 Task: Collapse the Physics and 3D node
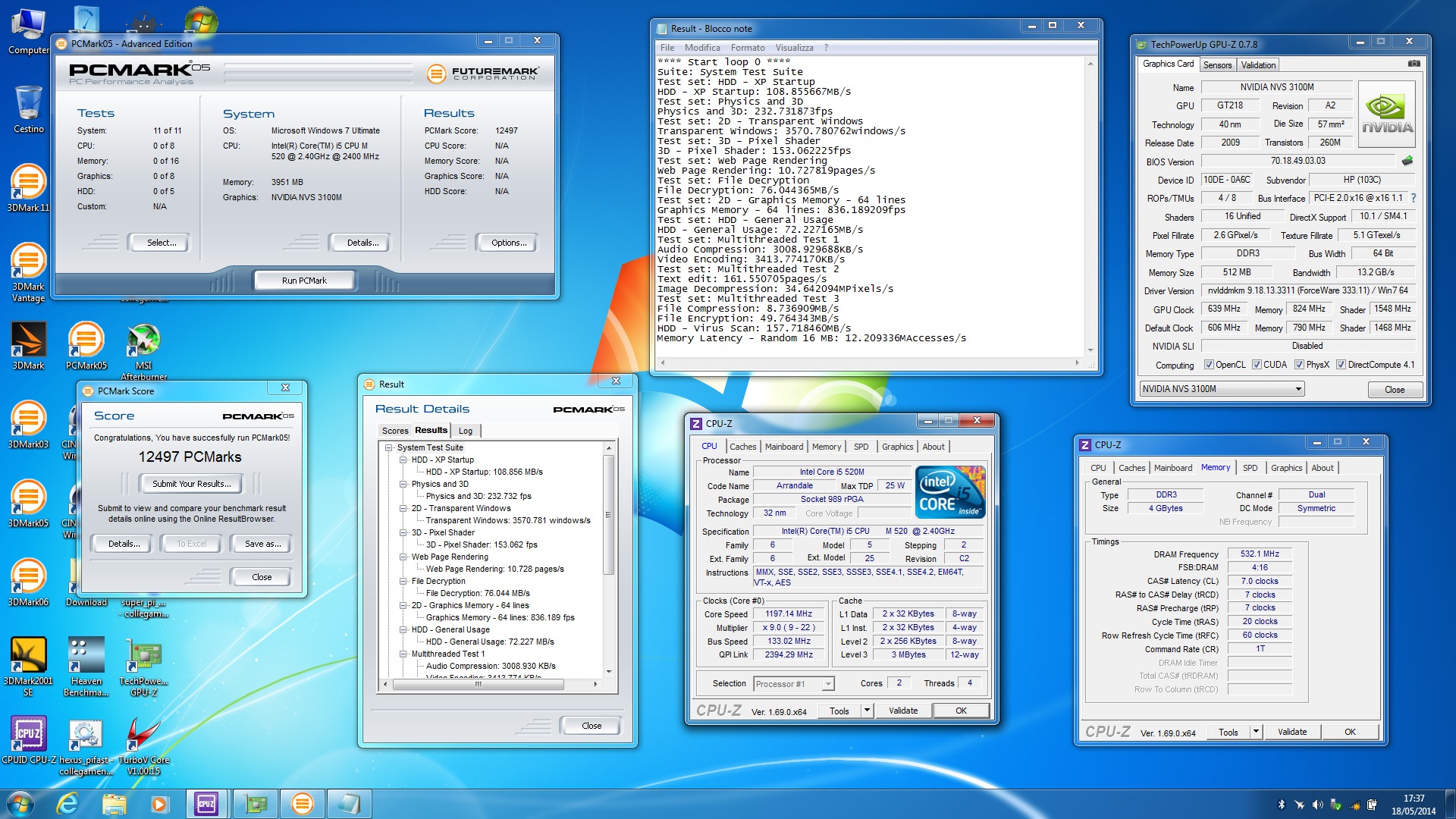coord(403,484)
